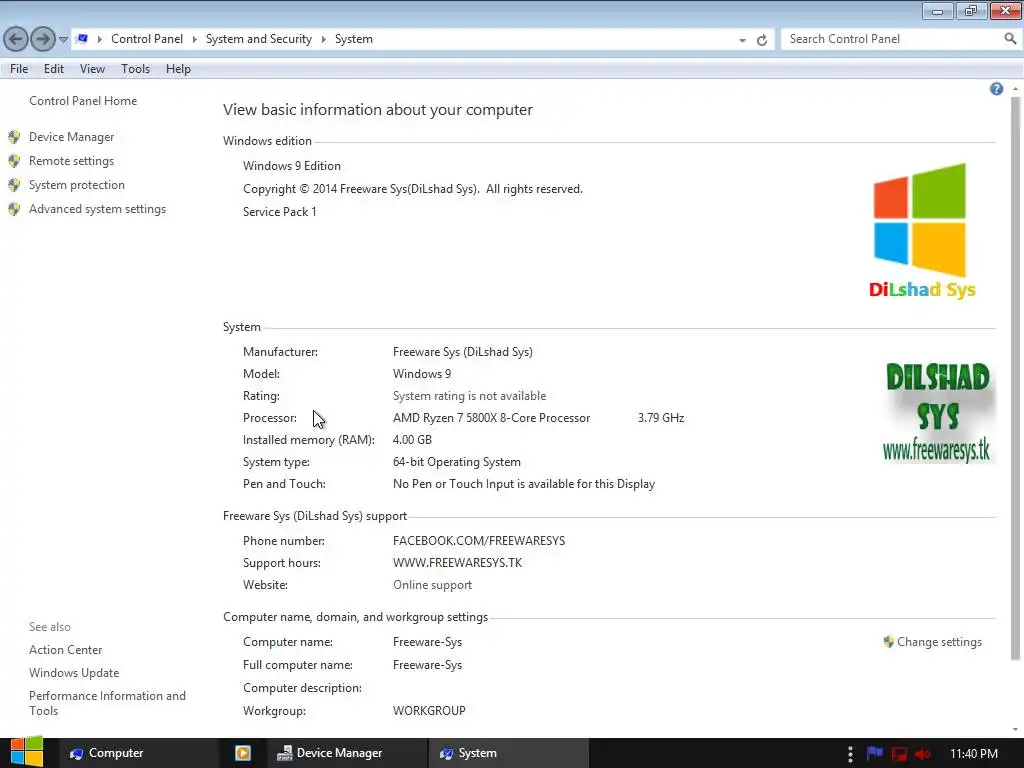Open the Edit menu
This screenshot has height=768, width=1024.
coord(54,69)
